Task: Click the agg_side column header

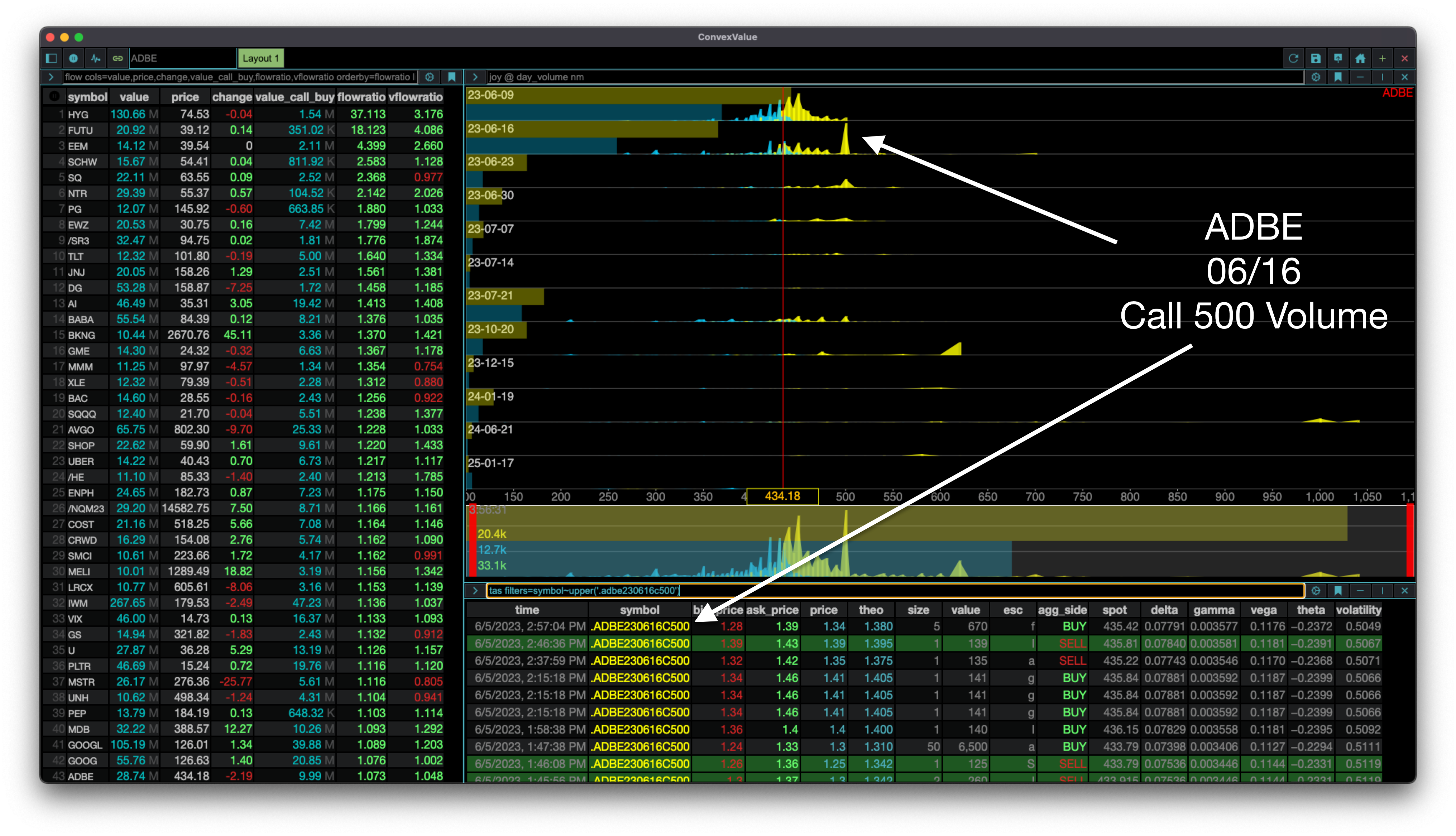Action: tap(1062, 610)
